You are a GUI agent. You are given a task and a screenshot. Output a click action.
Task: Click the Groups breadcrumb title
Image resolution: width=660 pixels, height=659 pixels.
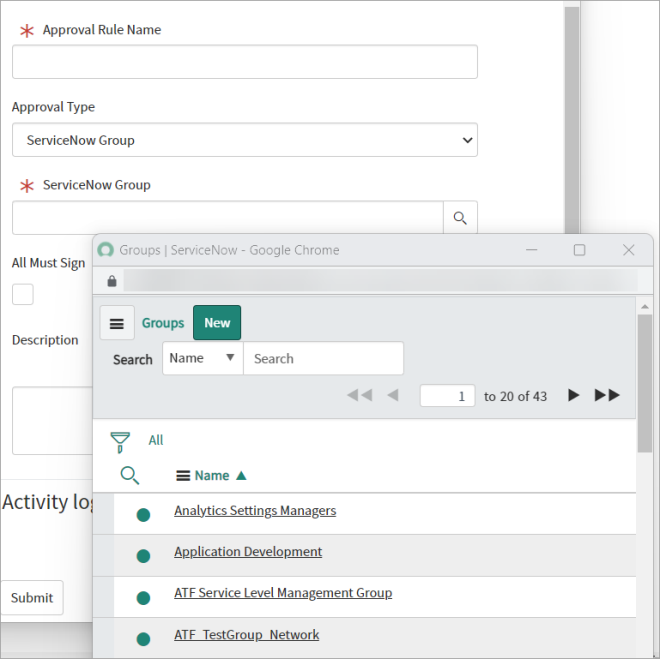point(163,323)
